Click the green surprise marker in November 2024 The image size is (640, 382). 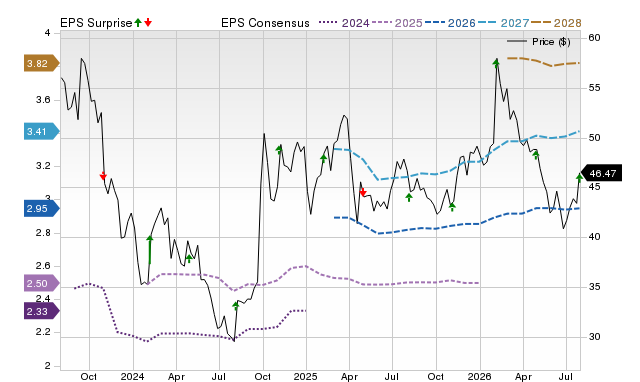(x=279, y=149)
